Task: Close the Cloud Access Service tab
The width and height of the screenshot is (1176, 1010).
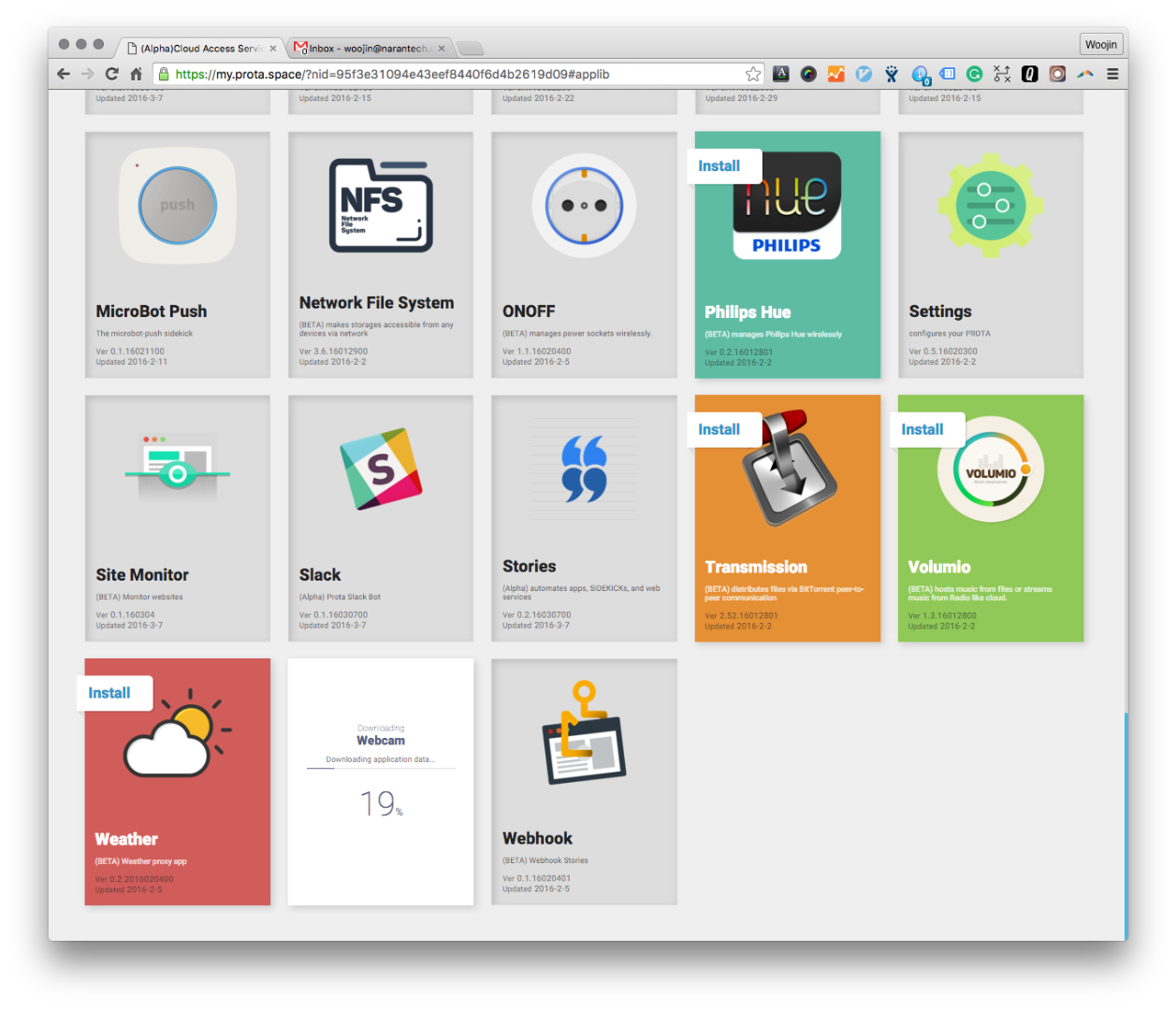Action: tap(273, 49)
